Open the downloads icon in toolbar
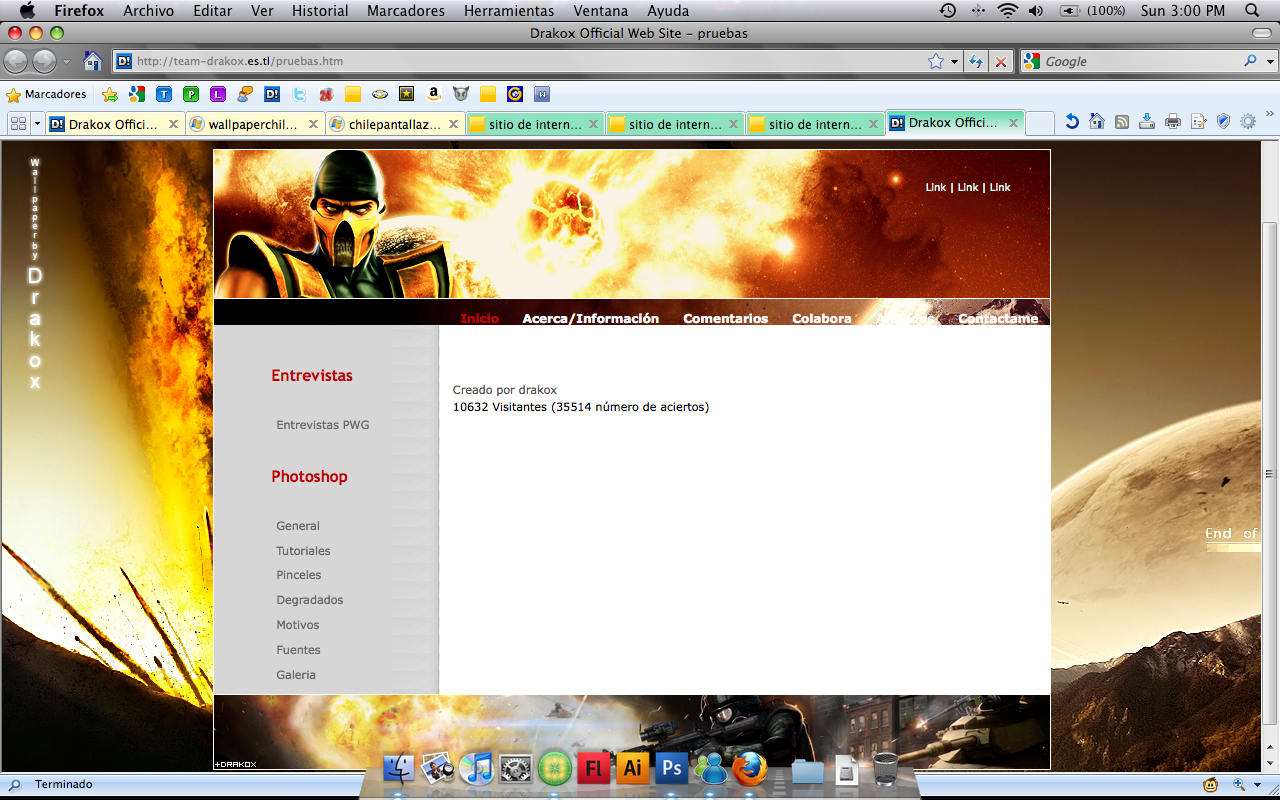The image size is (1280, 800). tap(1147, 122)
